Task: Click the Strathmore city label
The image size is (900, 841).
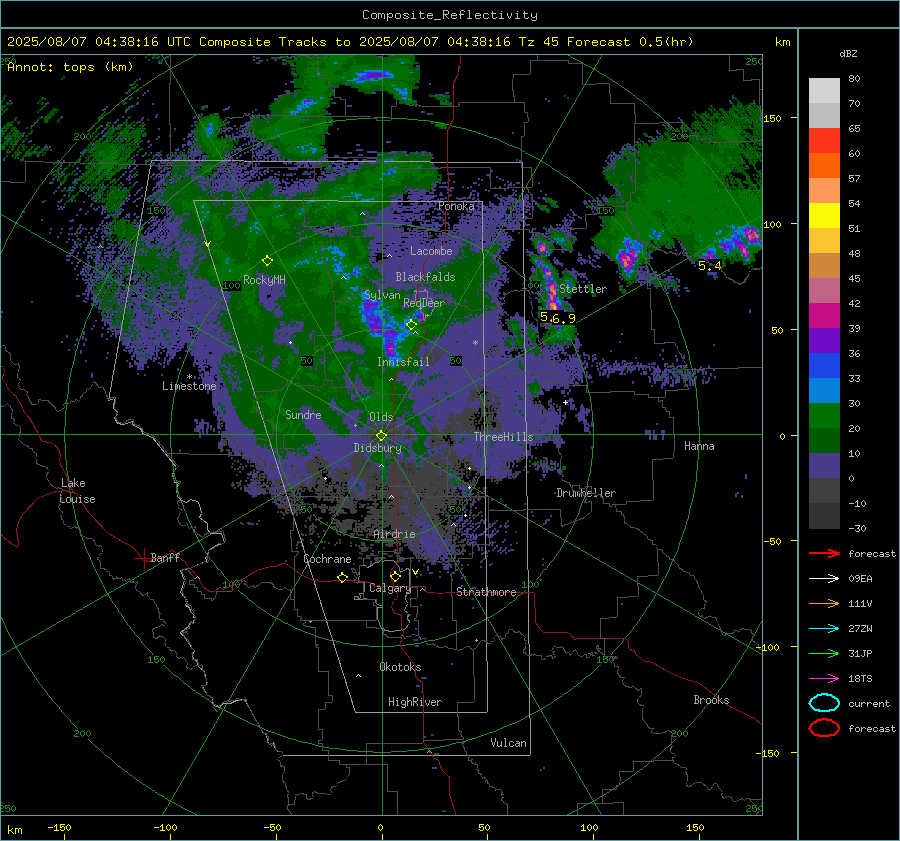Action: point(486,592)
